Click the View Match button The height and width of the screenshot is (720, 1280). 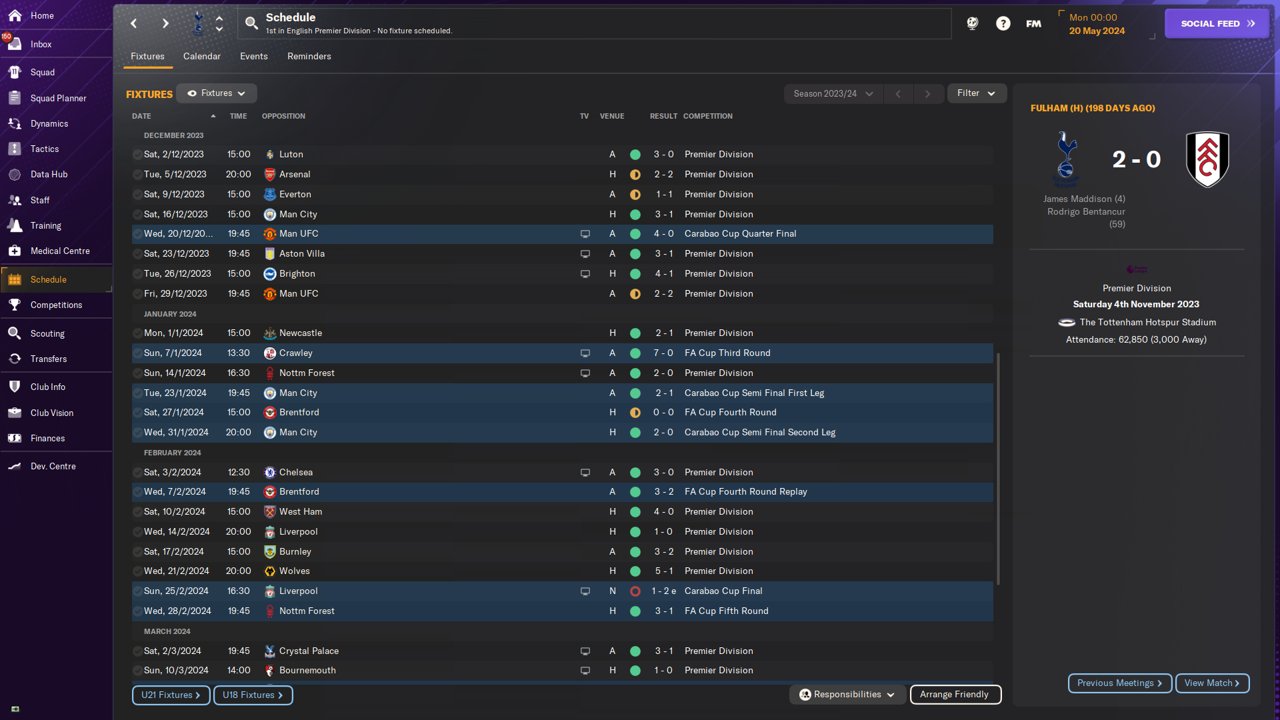click(x=1212, y=683)
